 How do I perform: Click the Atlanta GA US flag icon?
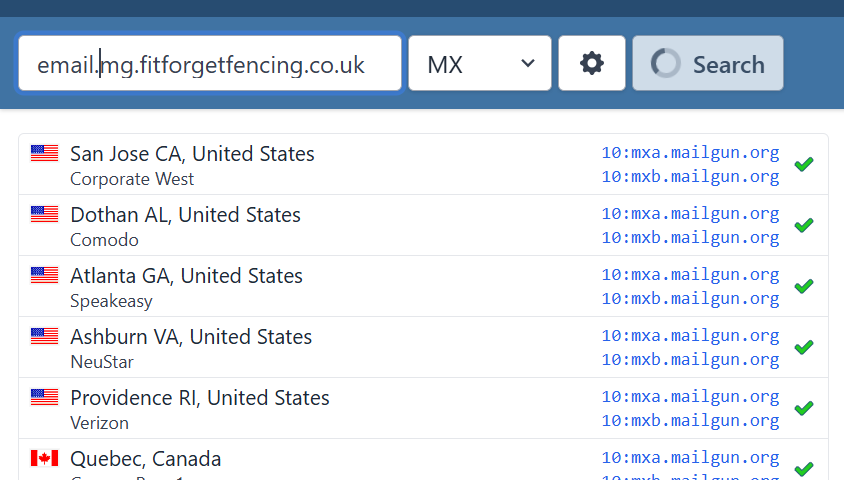(44, 276)
